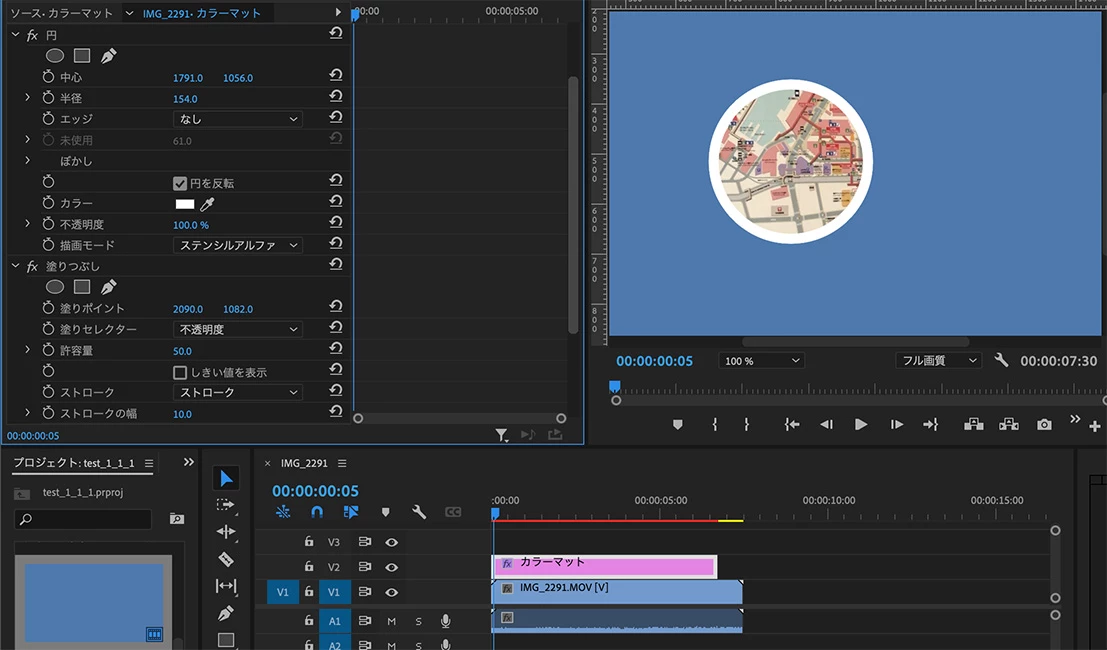Image resolution: width=1107 pixels, height=650 pixels.
Task: Toggle animation stopwatch for 中心
Action: point(48,76)
